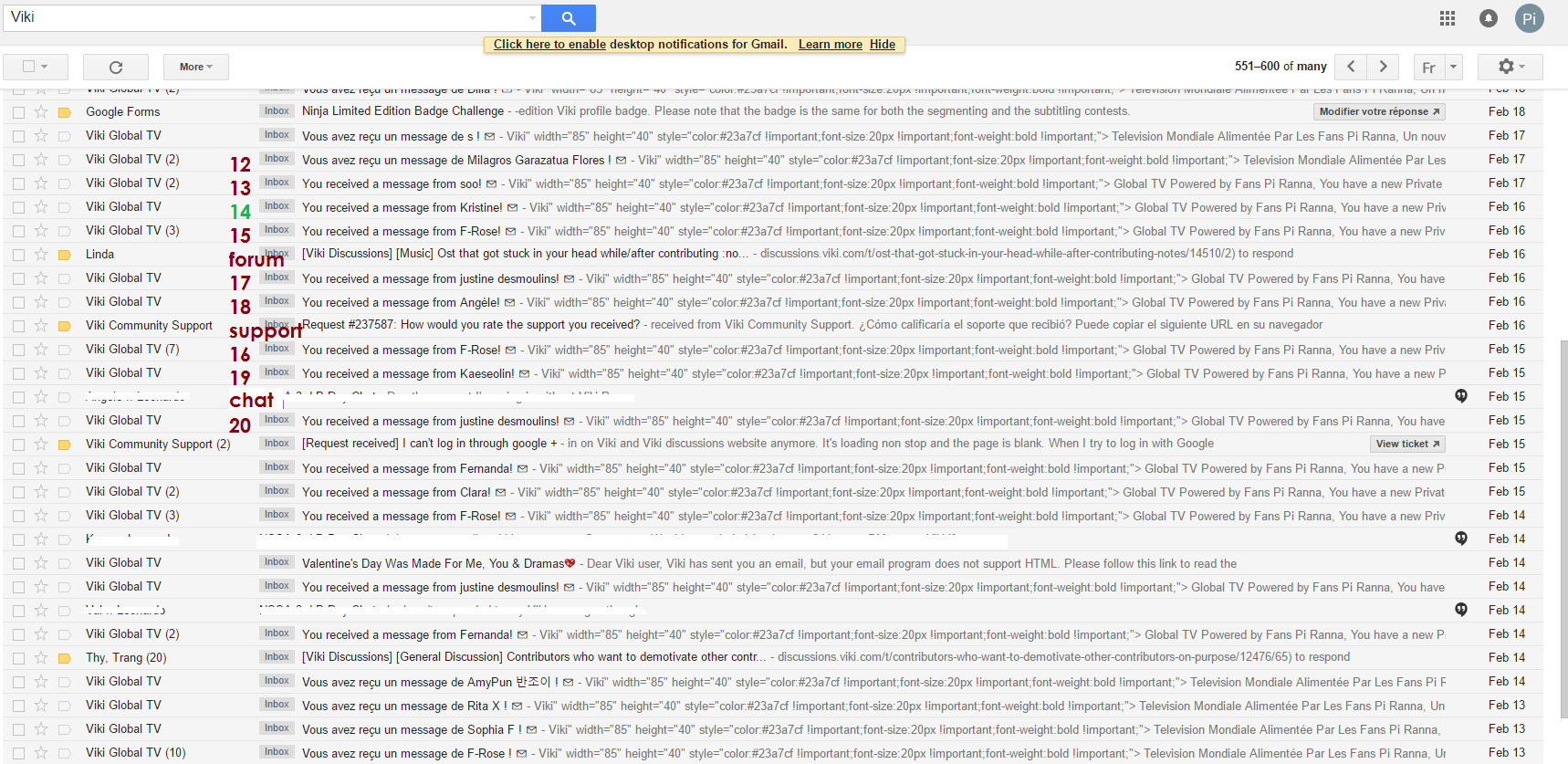Screen dimensions: 1568x764
Task: Star the Kaeseolin message email
Action: point(41,372)
